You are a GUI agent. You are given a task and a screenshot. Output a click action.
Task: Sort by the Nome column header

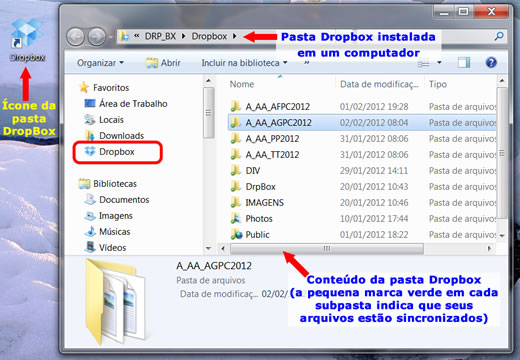coord(242,84)
